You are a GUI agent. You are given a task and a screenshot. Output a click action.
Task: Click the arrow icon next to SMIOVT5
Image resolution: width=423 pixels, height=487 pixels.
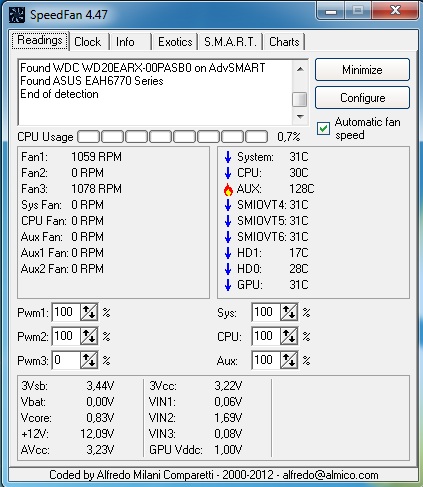[x=228, y=221]
